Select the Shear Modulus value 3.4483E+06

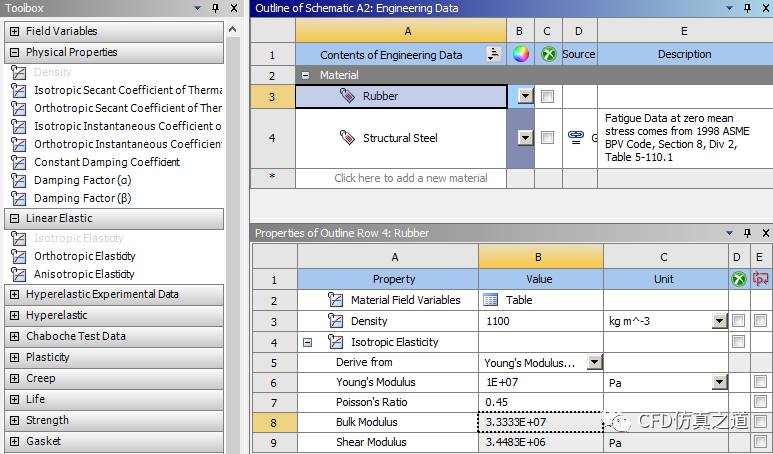tap(541, 442)
